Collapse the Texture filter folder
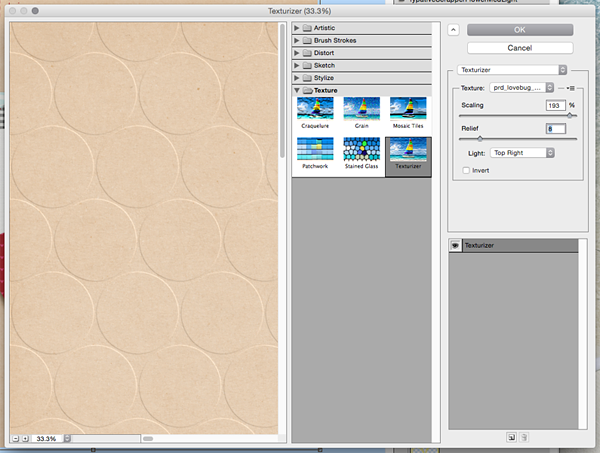The height and width of the screenshot is (453, 600). click(x=297, y=90)
